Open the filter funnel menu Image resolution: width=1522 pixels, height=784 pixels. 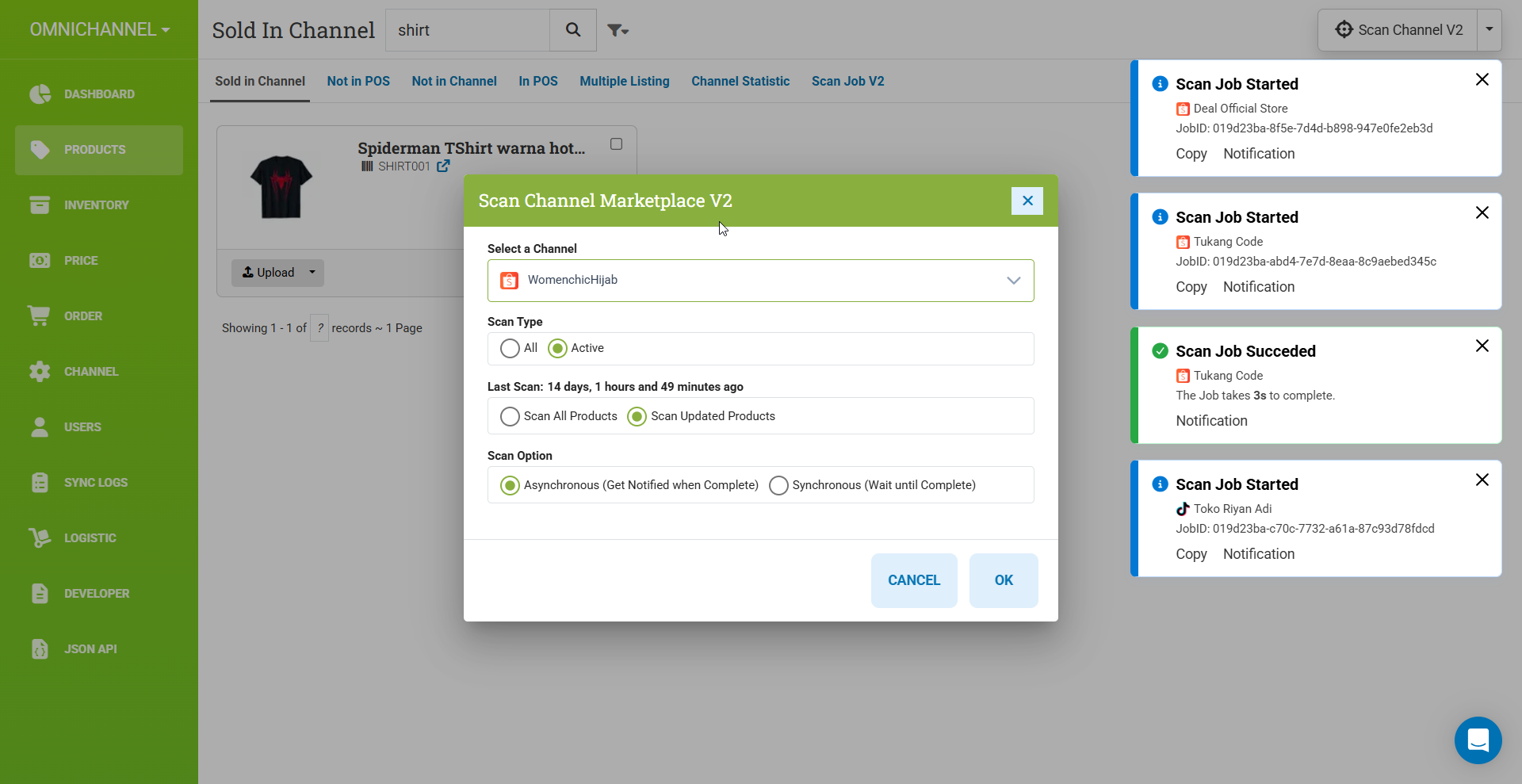coord(618,30)
